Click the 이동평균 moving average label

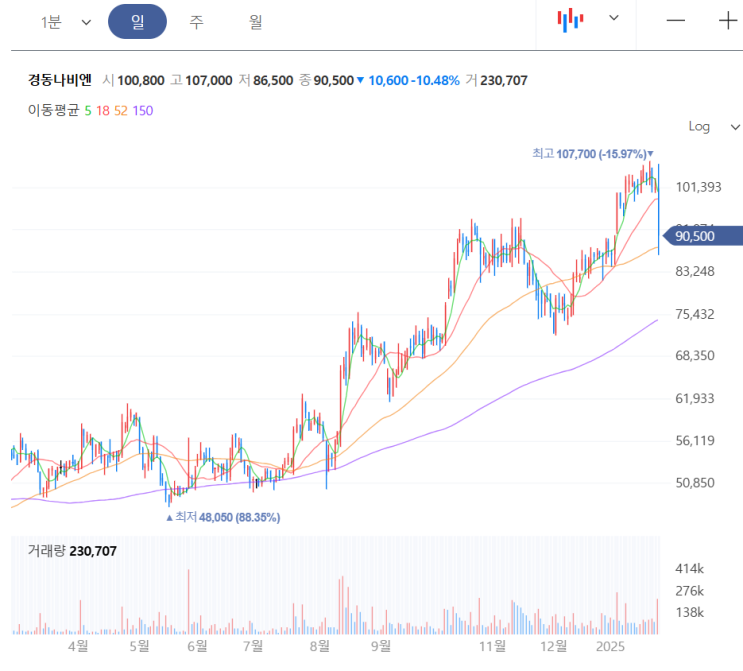(53, 110)
